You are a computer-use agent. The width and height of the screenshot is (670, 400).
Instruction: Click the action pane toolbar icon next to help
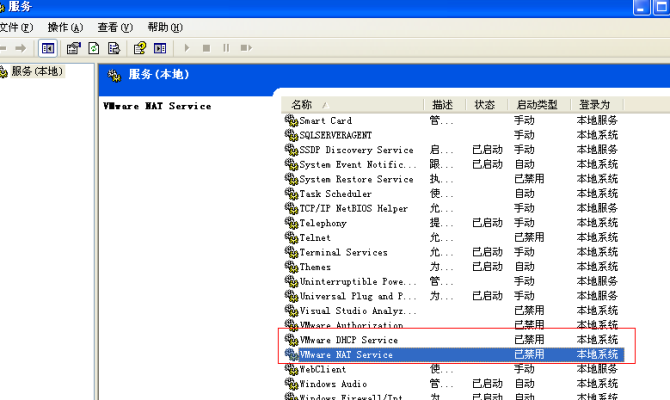(x=160, y=48)
